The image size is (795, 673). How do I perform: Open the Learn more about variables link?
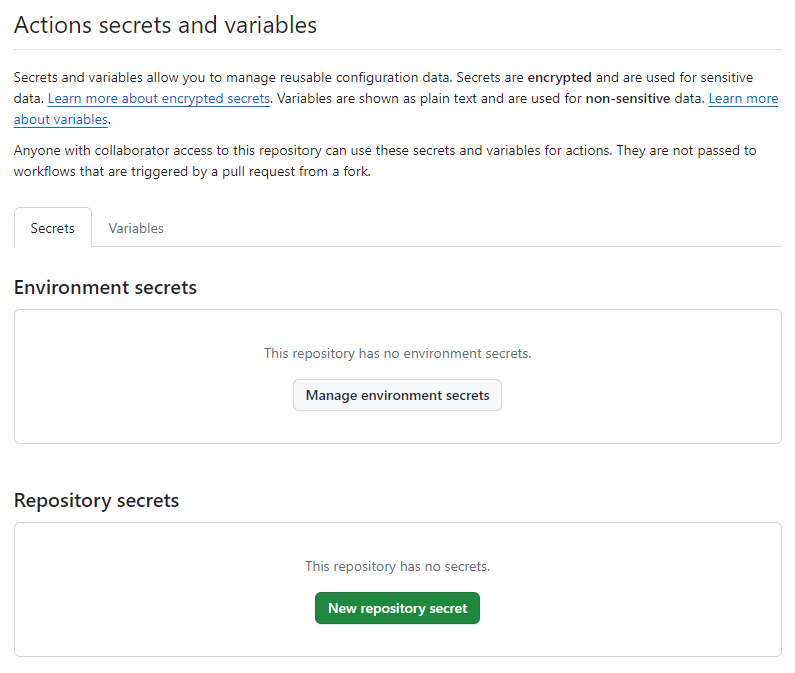click(x=743, y=98)
